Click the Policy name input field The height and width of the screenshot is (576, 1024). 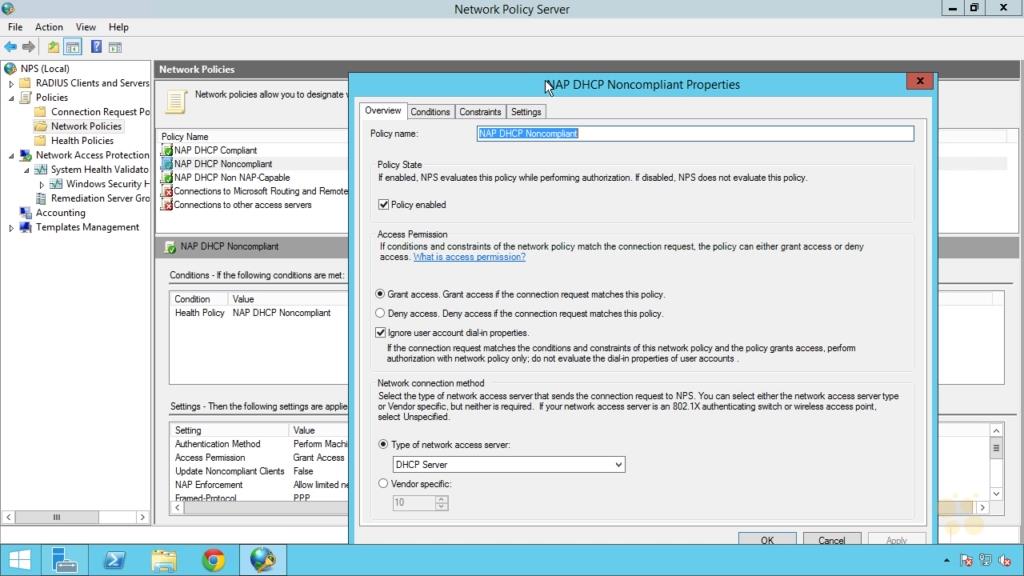click(x=695, y=133)
